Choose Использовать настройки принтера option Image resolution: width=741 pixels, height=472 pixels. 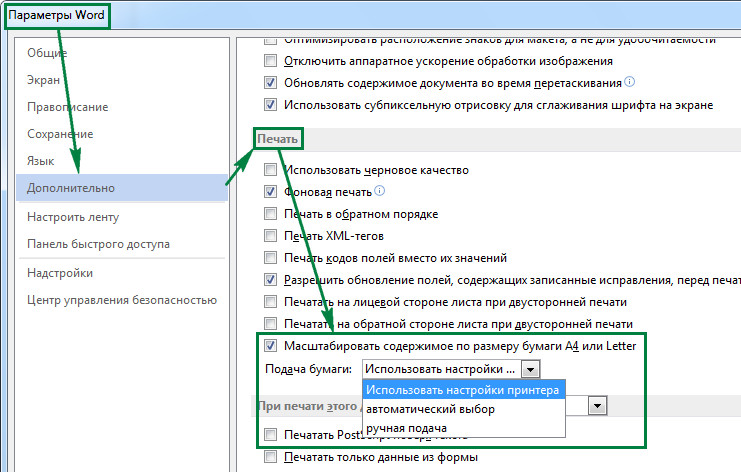click(464, 390)
